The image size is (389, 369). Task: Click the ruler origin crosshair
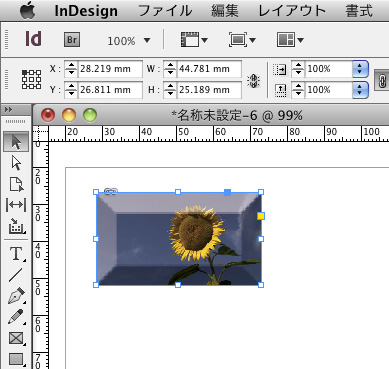click(x=40, y=133)
